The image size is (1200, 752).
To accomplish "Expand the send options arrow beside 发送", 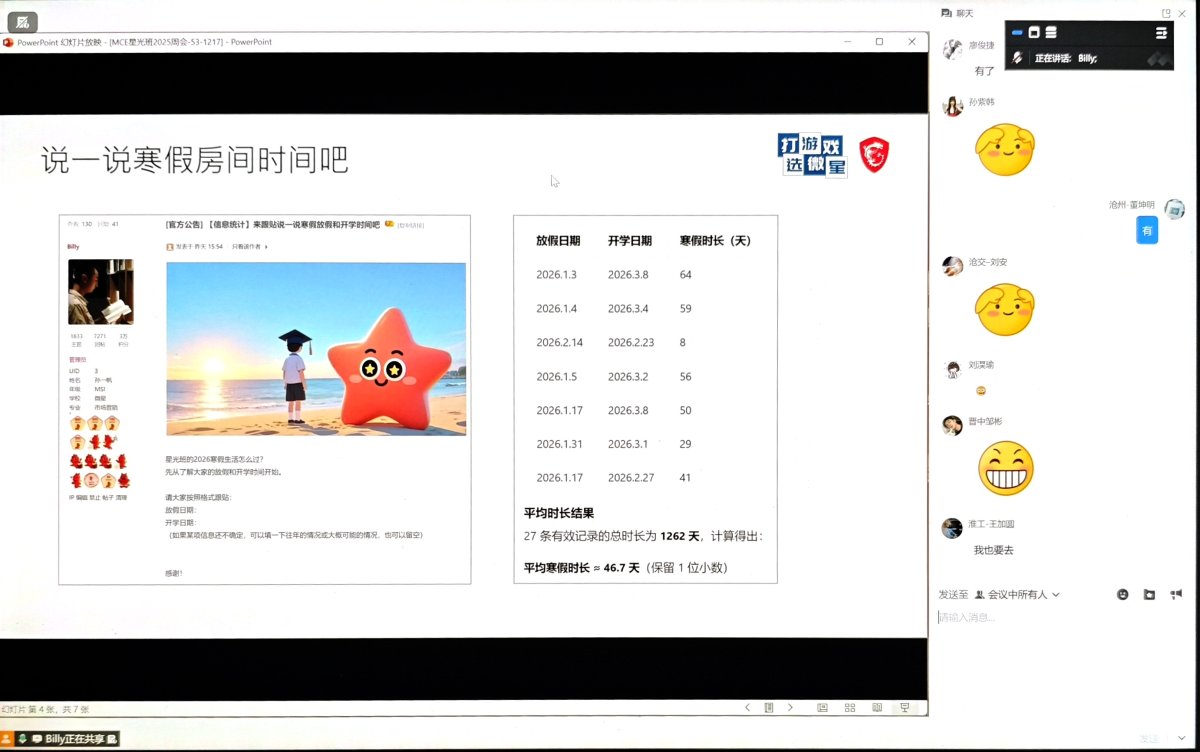I will tap(1180, 739).
